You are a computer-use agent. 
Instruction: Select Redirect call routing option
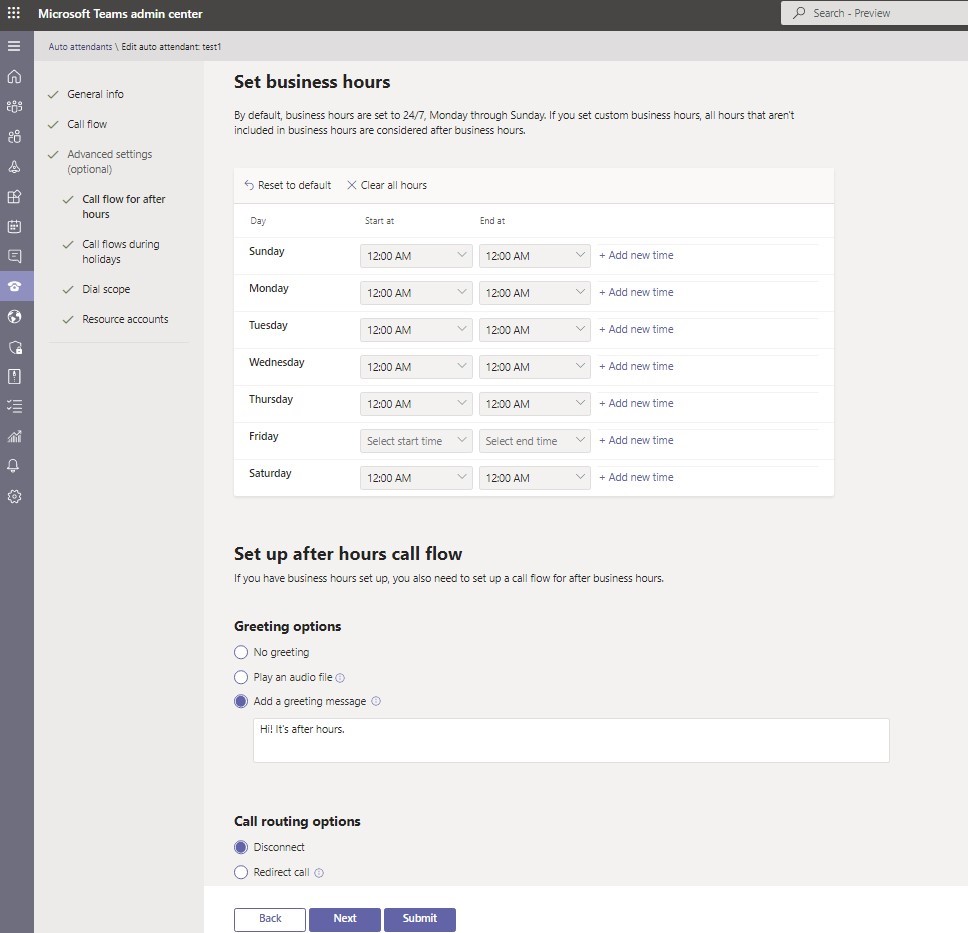coord(240,871)
